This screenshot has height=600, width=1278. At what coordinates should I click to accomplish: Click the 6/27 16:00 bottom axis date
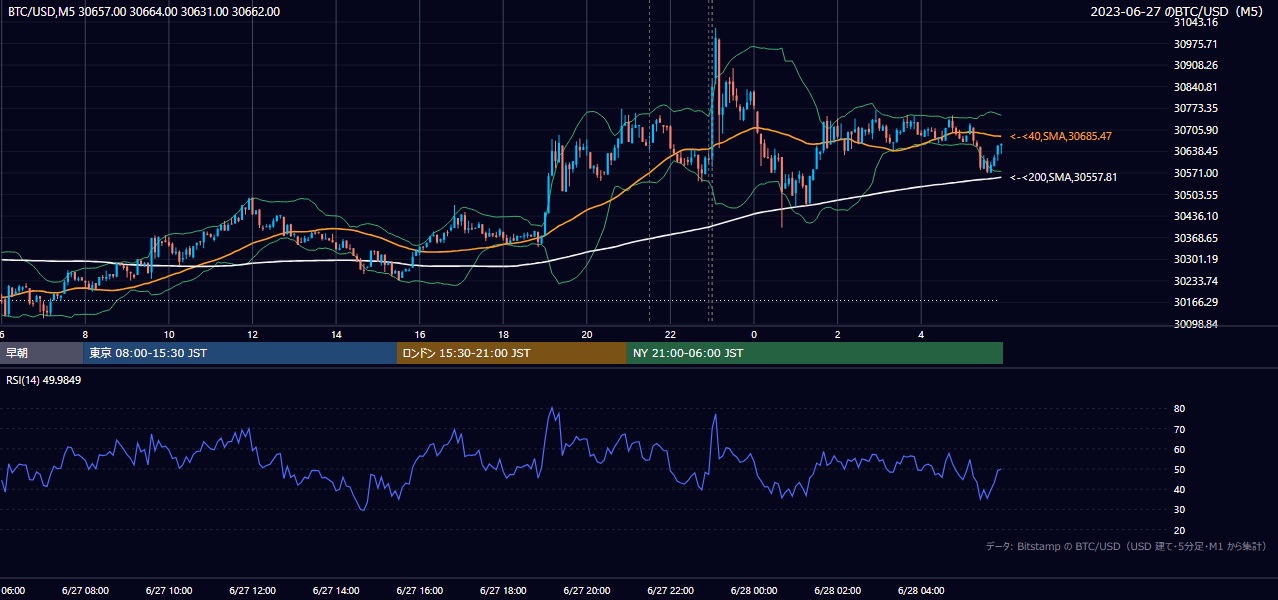[x=420, y=591]
